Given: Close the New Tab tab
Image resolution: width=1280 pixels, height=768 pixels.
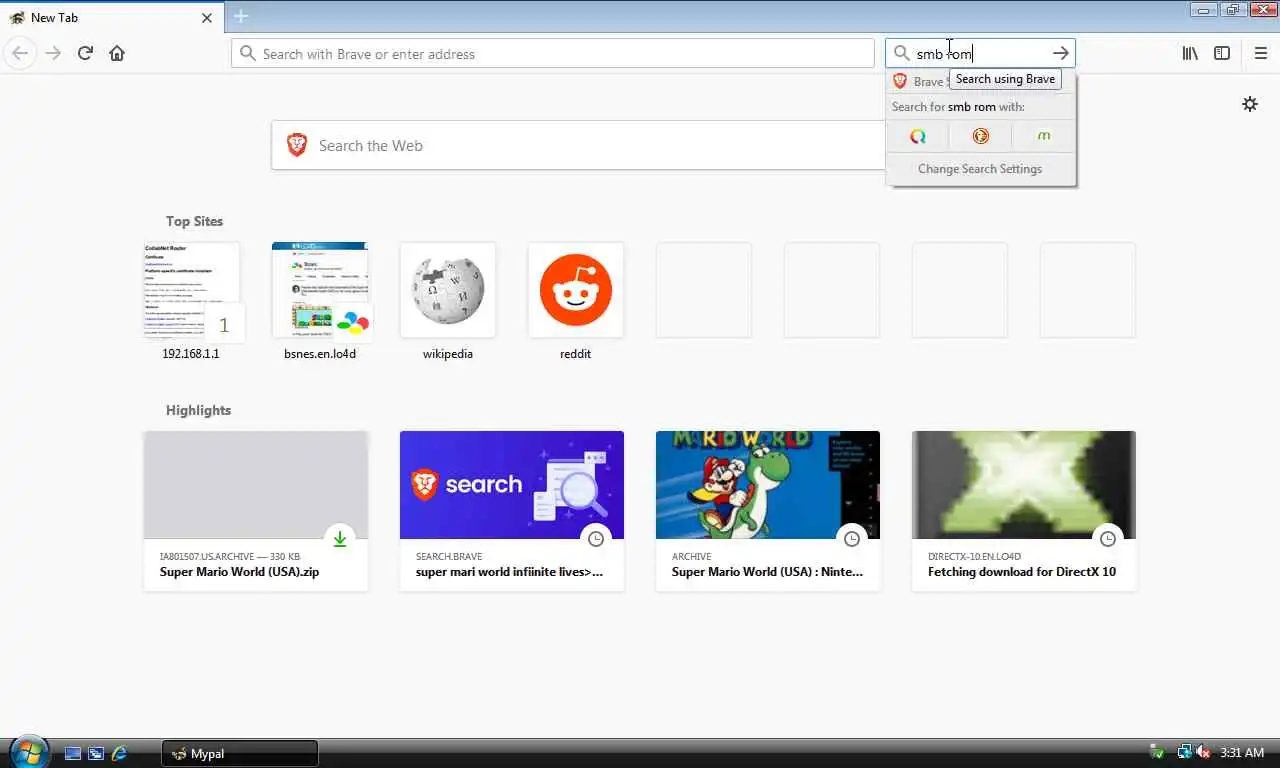Looking at the screenshot, I should click(207, 17).
